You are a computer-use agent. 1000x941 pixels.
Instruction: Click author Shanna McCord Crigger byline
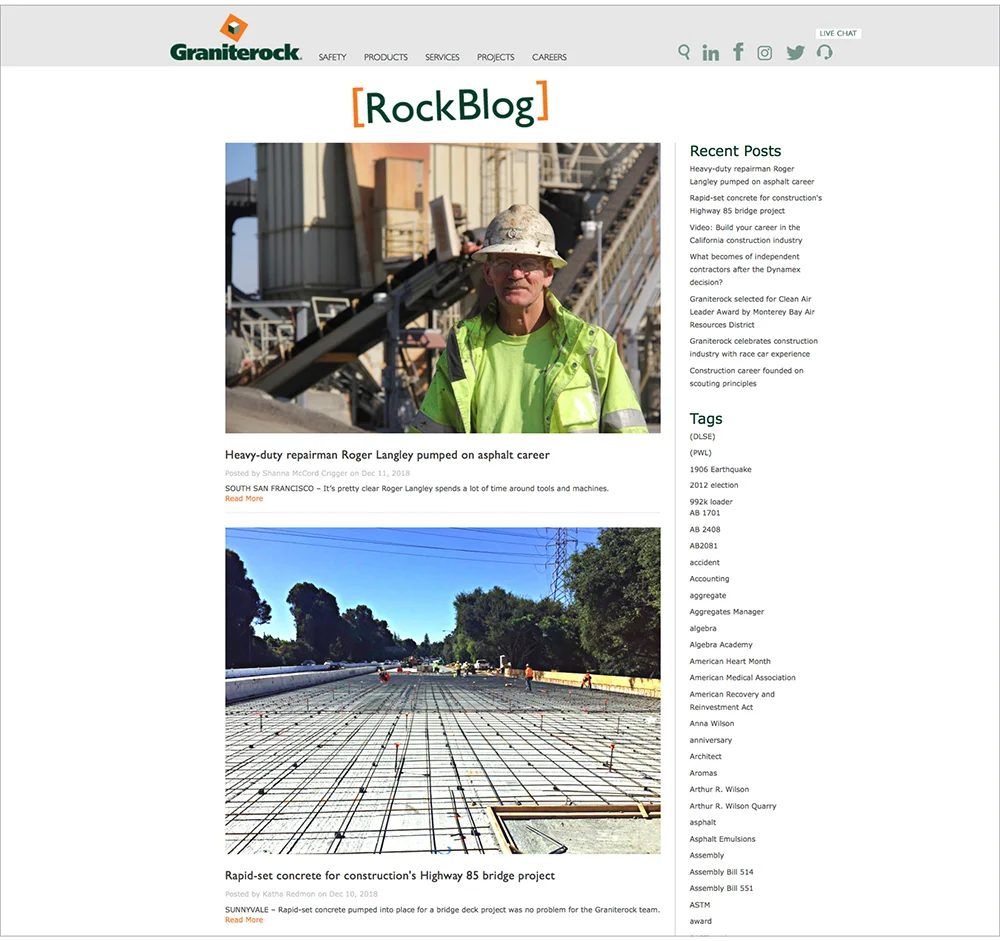(x=305, y=473)
